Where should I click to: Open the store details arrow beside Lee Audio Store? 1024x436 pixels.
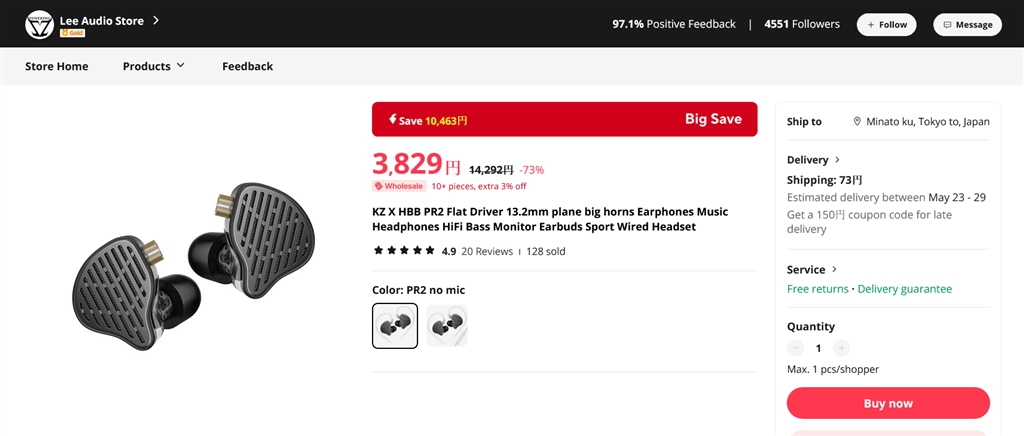pyautogui.click(x=156, y=20)
